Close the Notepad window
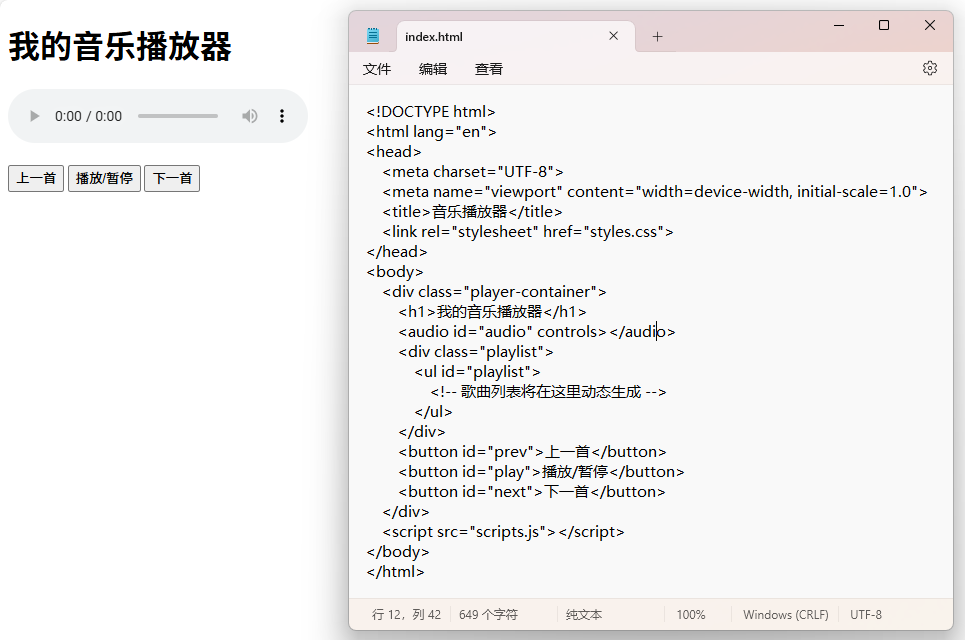 tap(930, 25)
